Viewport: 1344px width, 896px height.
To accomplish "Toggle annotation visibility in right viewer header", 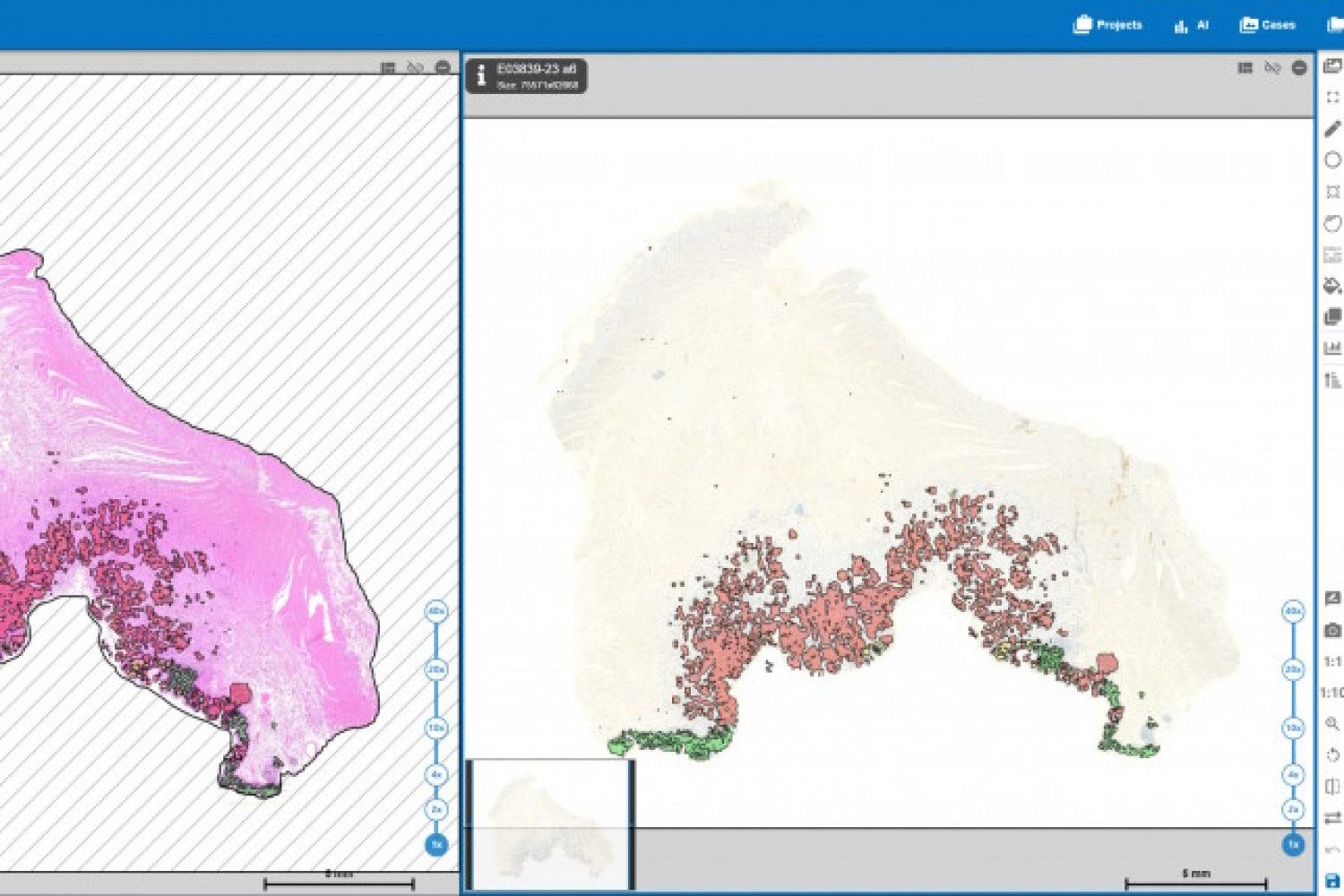I will [1272, 68].
